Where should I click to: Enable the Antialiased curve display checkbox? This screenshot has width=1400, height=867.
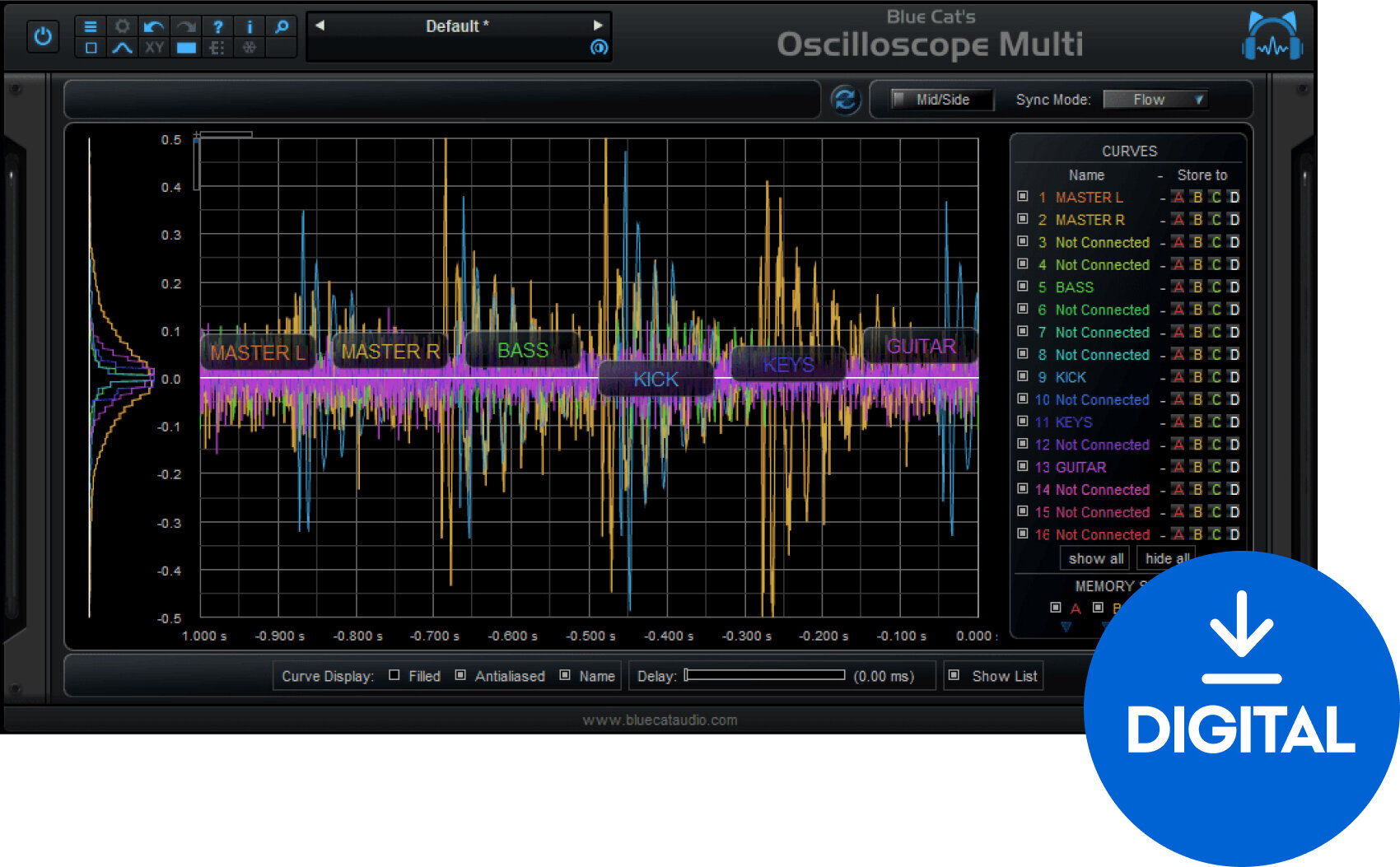461,675
